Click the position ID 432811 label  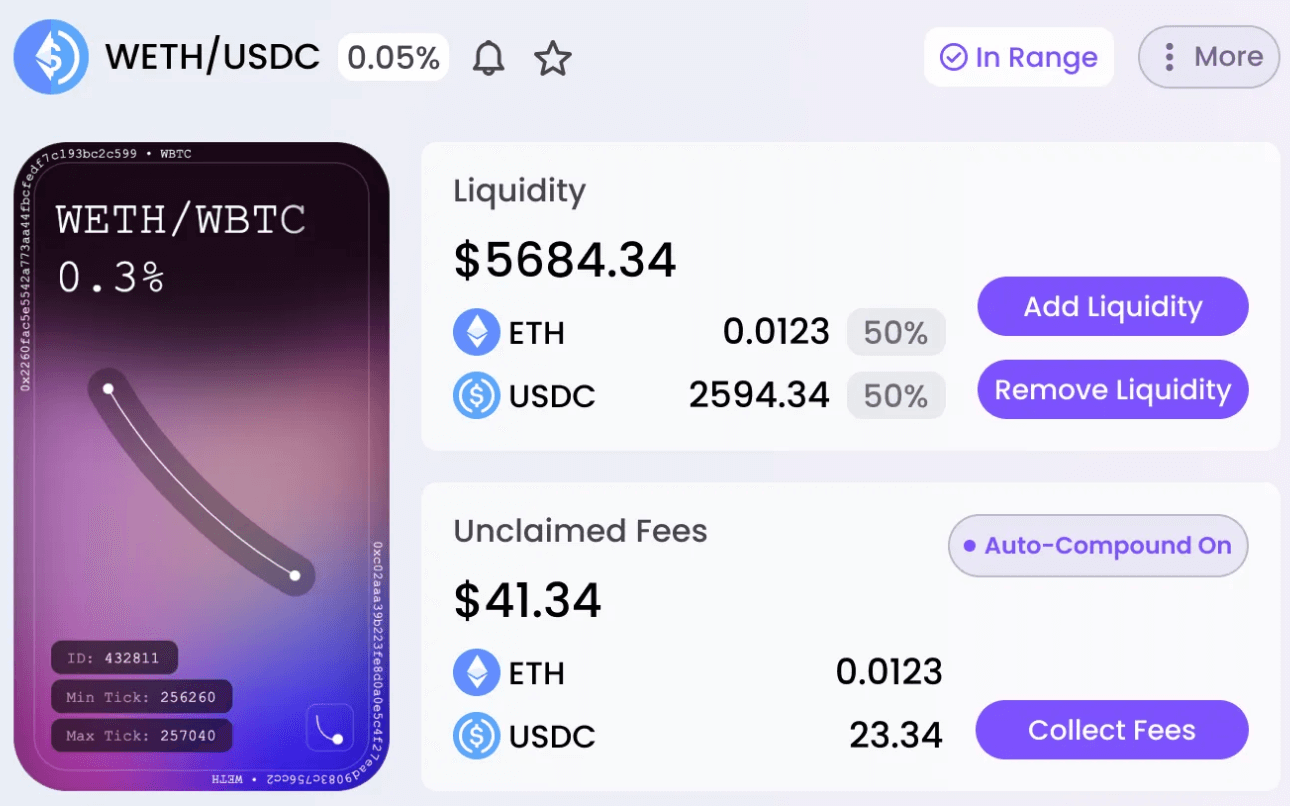coord(114,658)
